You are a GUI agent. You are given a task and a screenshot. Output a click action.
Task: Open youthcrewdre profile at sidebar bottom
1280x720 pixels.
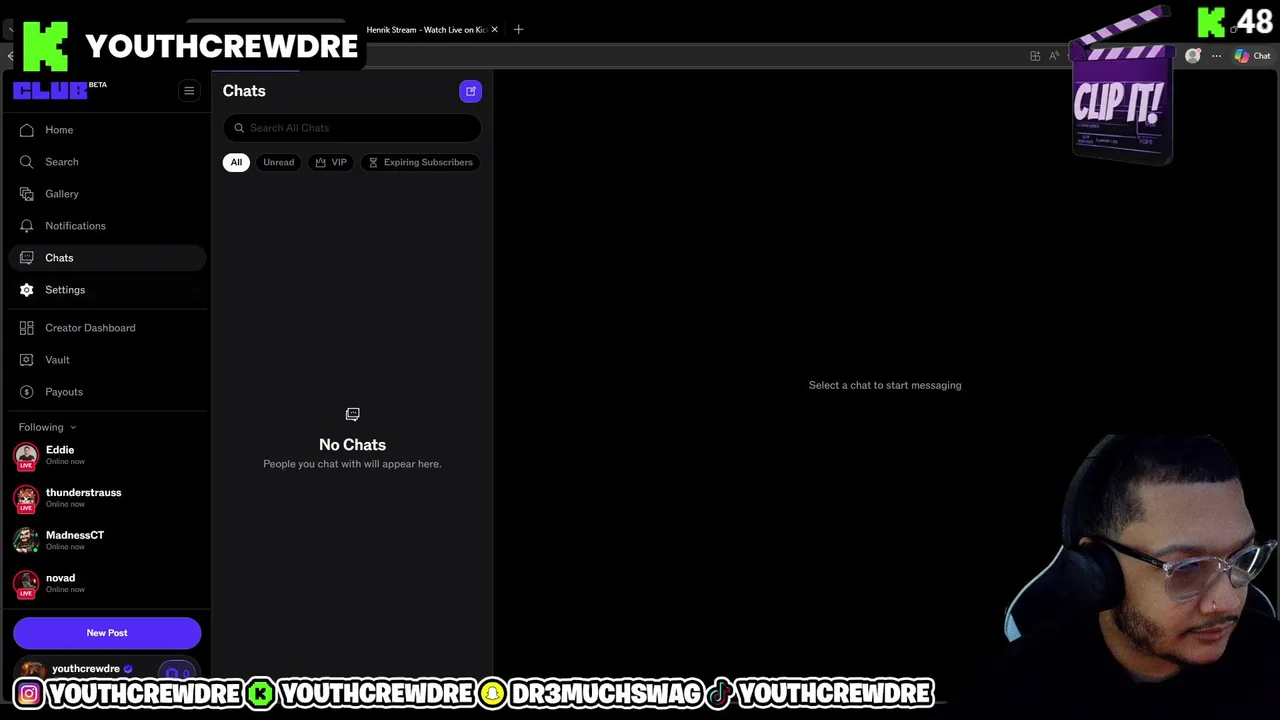pos(86,669)
